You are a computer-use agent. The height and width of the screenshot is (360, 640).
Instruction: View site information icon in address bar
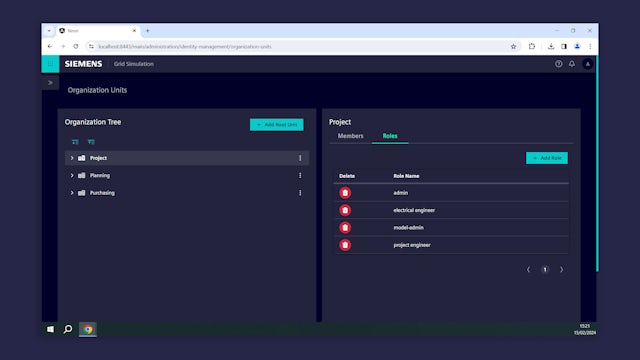[91, 47]
